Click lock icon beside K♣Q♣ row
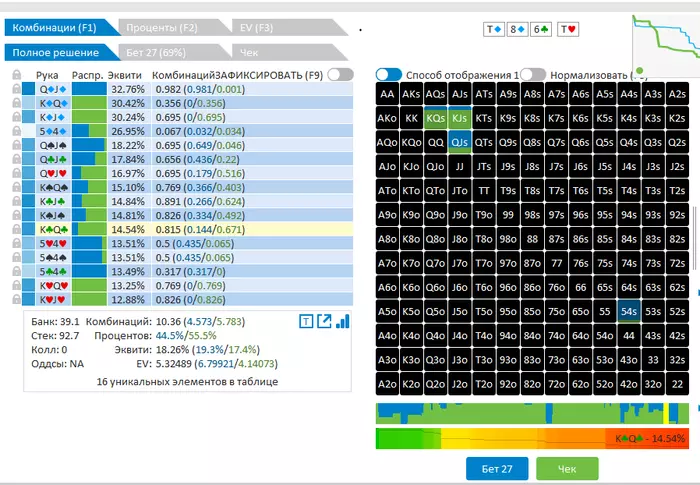Viewport: 700px width, 485px height. tap(16, 230)
